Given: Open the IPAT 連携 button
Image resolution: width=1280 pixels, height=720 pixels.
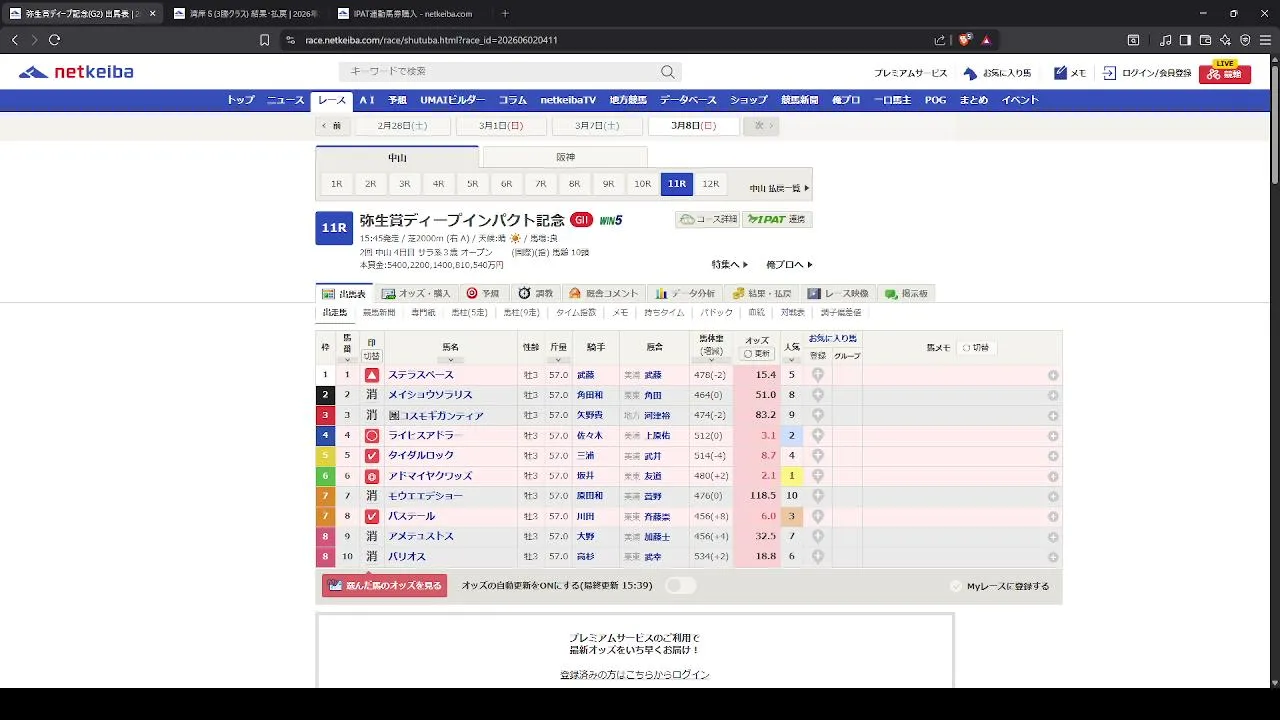Looking at the screenshot, I should (777, 219).
